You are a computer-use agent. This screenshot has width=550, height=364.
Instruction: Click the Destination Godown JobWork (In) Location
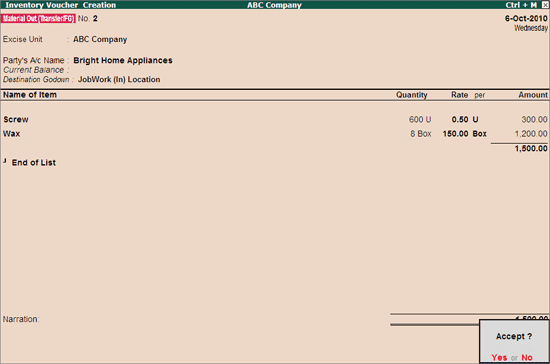point(119,80)
